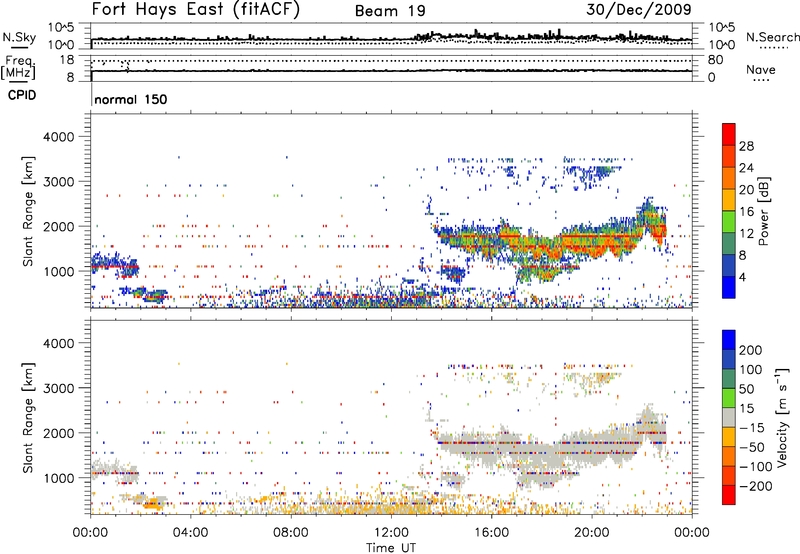Click the 'Power [dB]' color bar label
The width and height of the screenshot is (800, 554).
pos(764,211)
